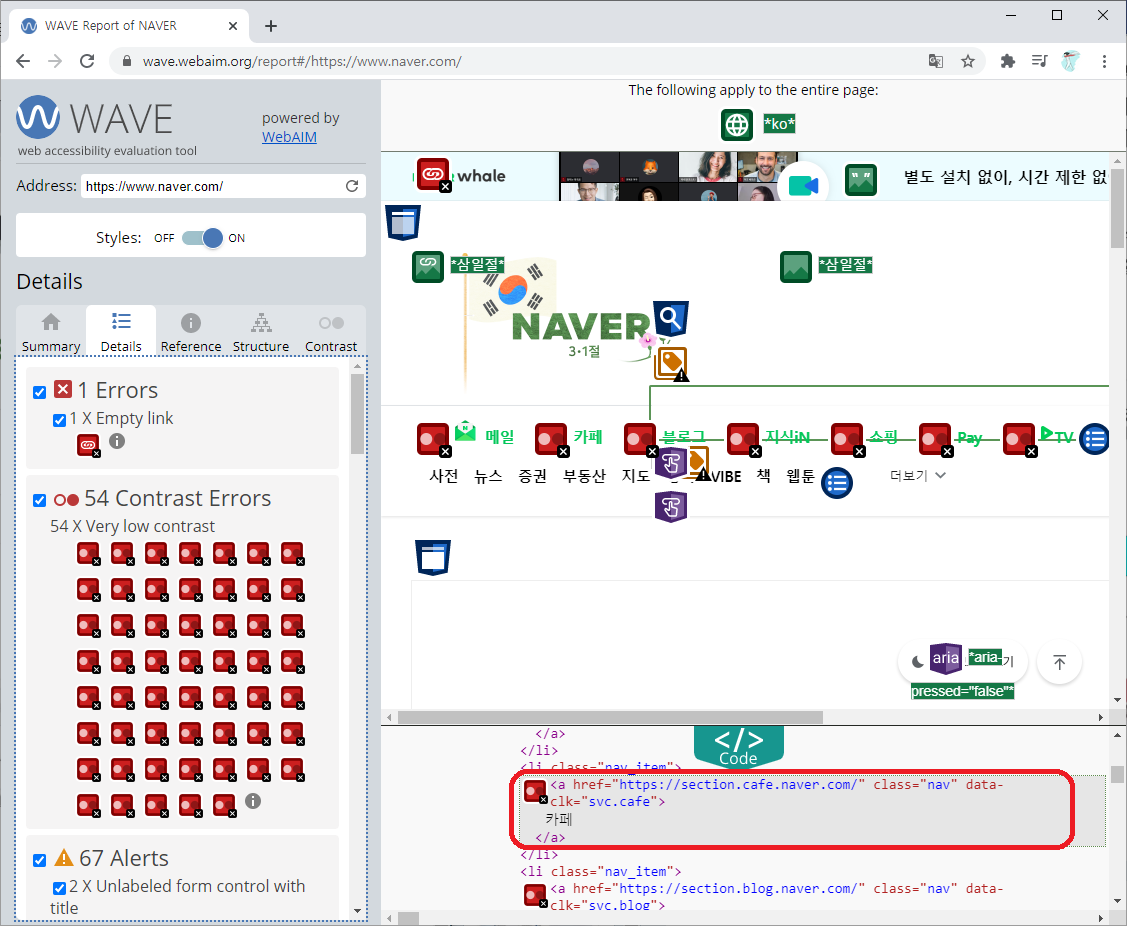Click the contrast error icon before Pay
Screen dimensions: 1127x926
tap(936, 439)
